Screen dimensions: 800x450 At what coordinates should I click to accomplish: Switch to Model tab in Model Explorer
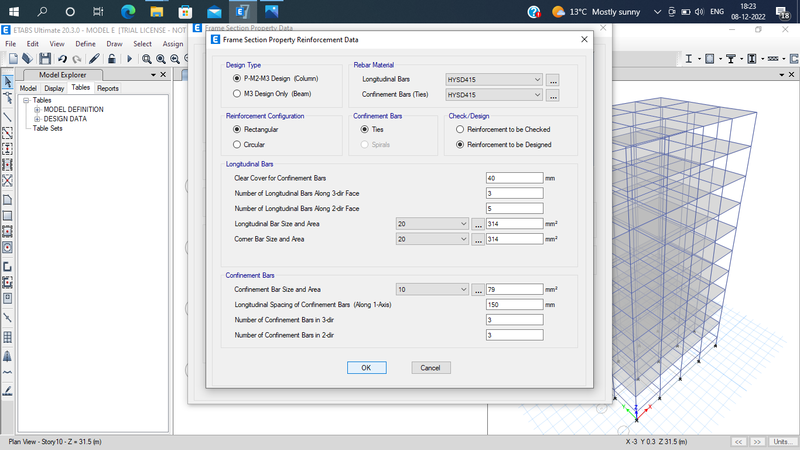tap(28, 88)
